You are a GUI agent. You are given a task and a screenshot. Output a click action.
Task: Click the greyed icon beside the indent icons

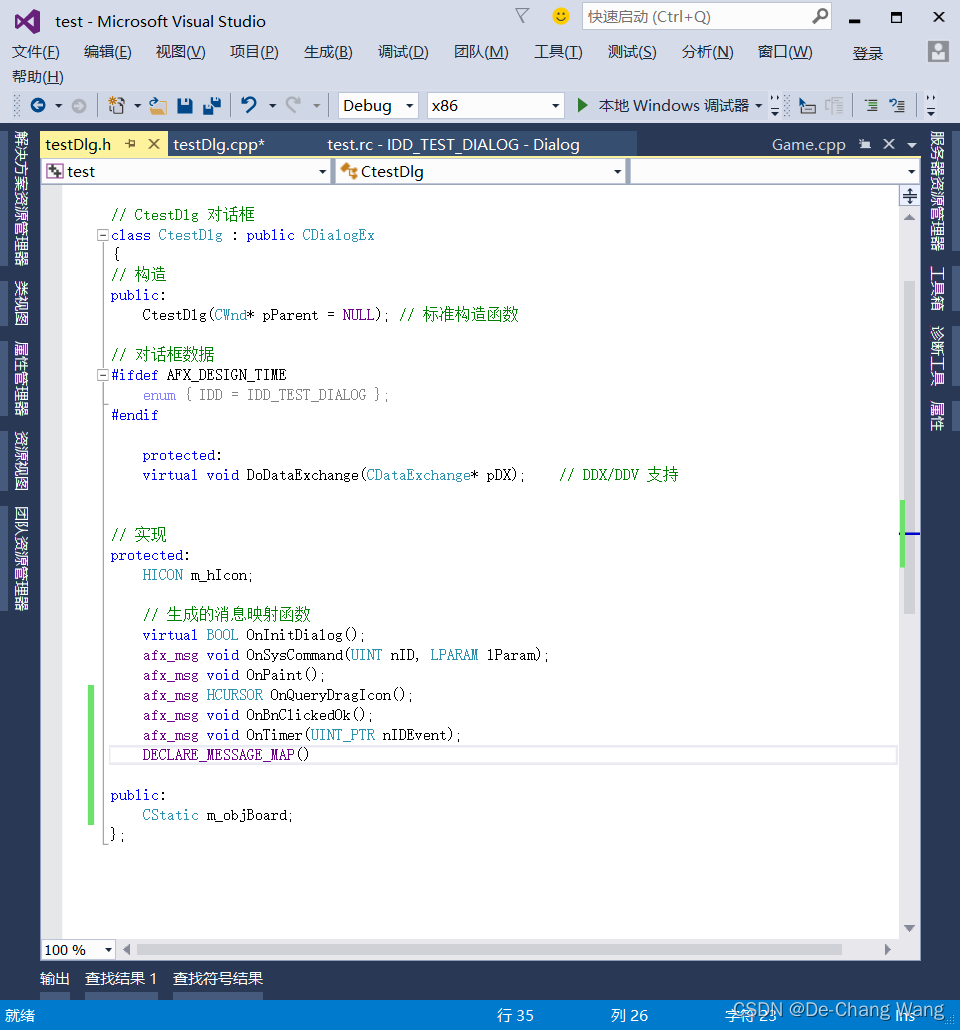[x=834, y=105]
